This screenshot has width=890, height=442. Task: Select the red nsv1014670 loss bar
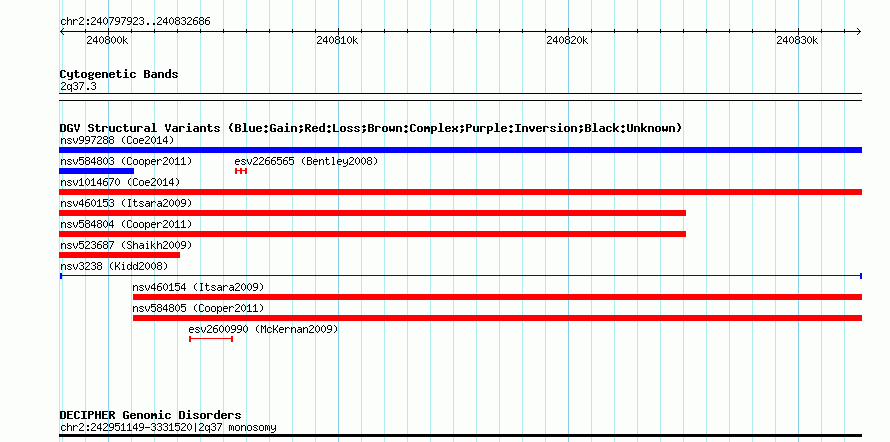pyautogui.click(x=460, y=192)
